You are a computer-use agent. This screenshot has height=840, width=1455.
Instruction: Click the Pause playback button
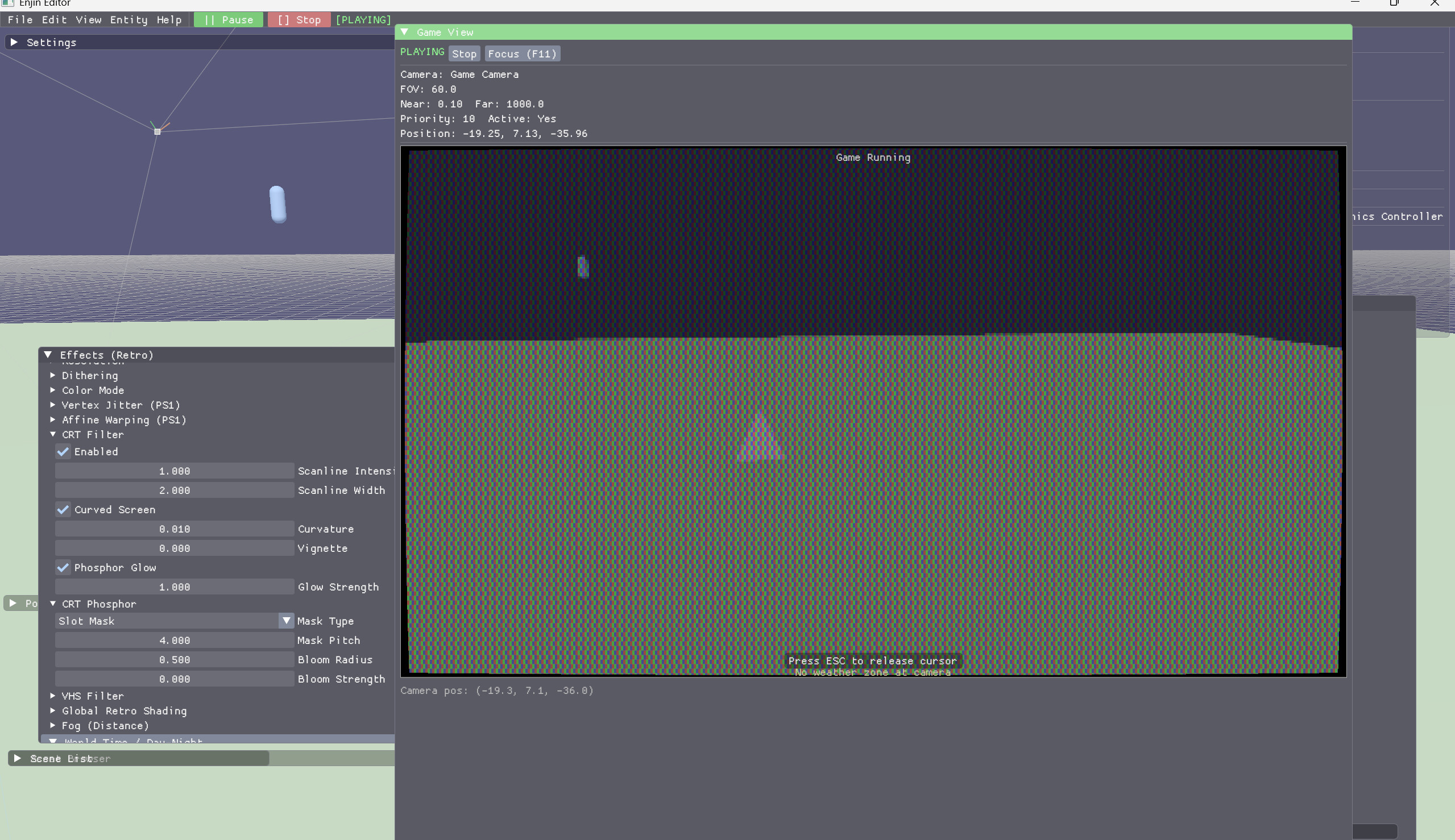point(229,20)
